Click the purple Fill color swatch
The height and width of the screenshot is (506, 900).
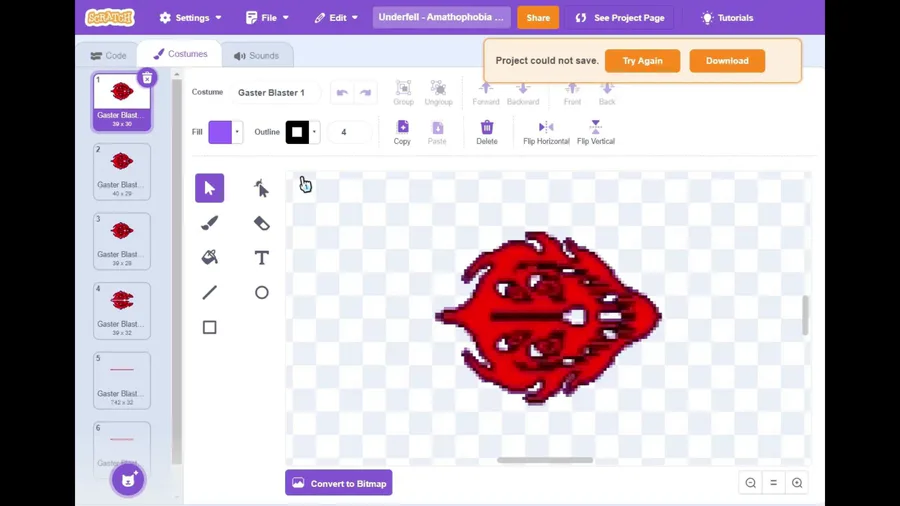220,132
